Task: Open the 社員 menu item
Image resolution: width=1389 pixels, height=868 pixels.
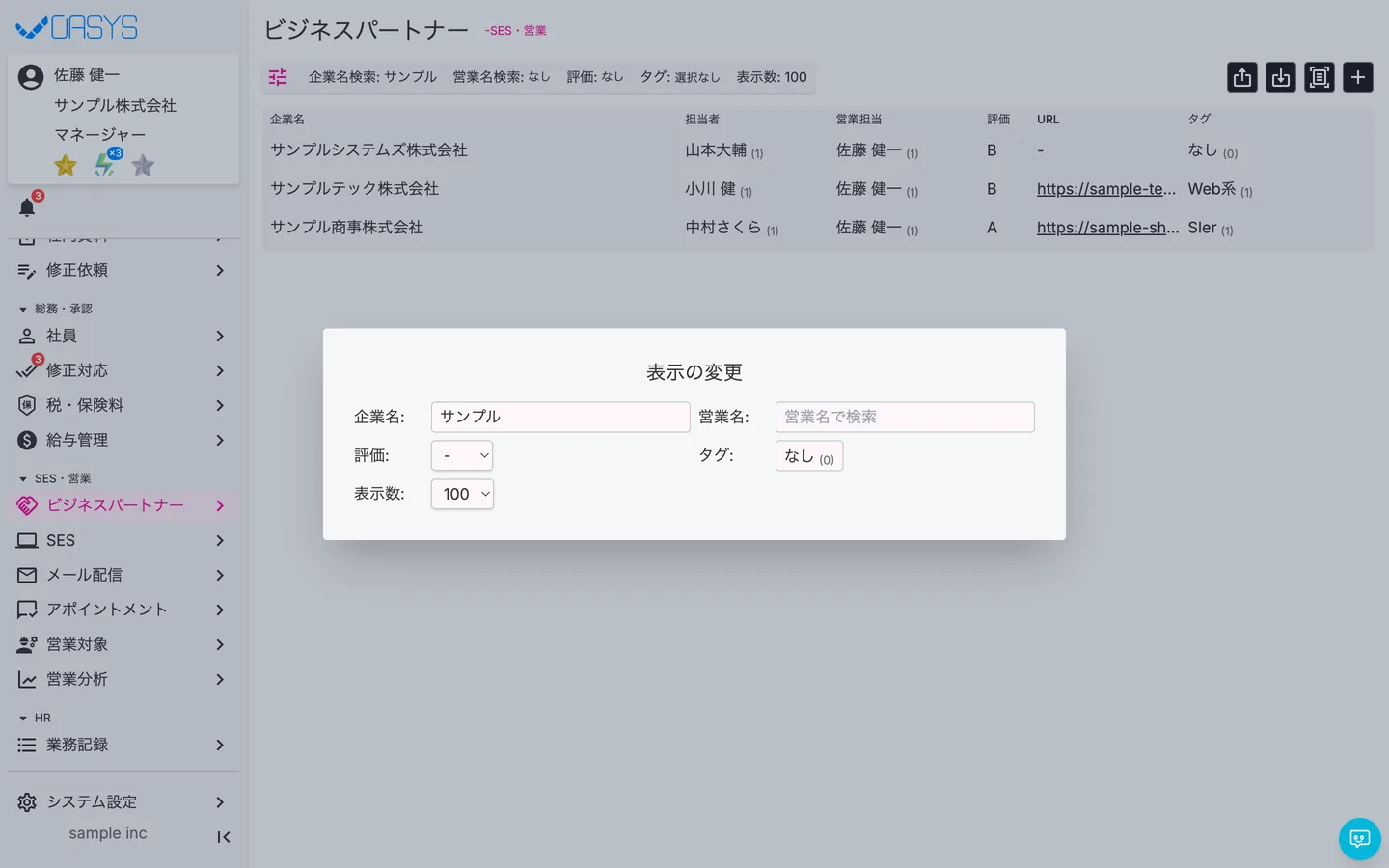Action: click(x=123, y=336)
